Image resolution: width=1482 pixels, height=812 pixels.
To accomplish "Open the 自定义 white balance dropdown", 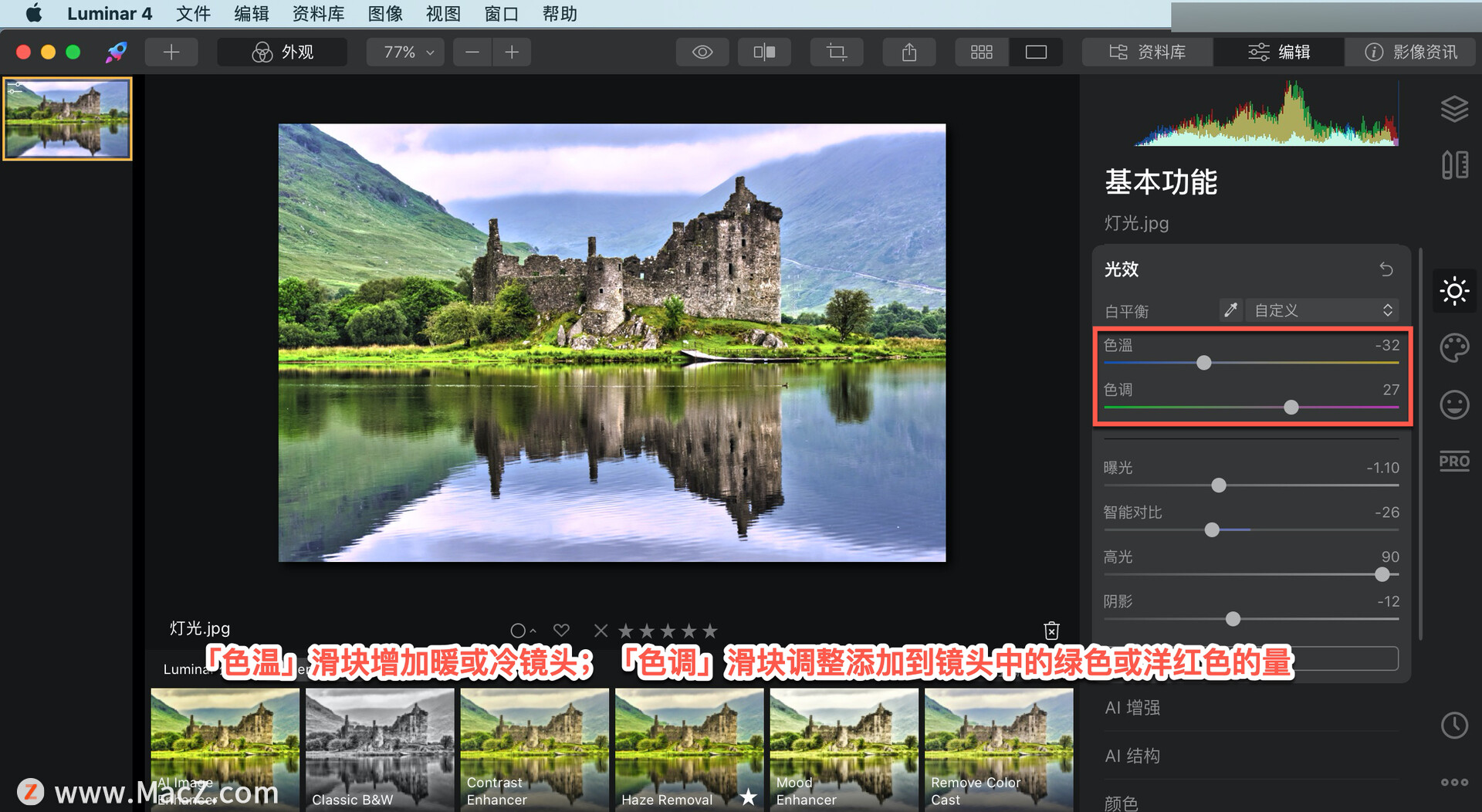I will (x=1321, y=310).
